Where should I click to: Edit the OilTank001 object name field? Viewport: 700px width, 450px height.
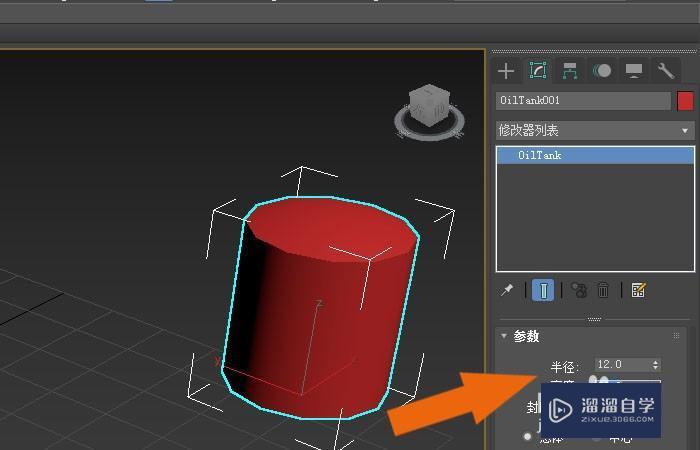(x=583, y=101)
